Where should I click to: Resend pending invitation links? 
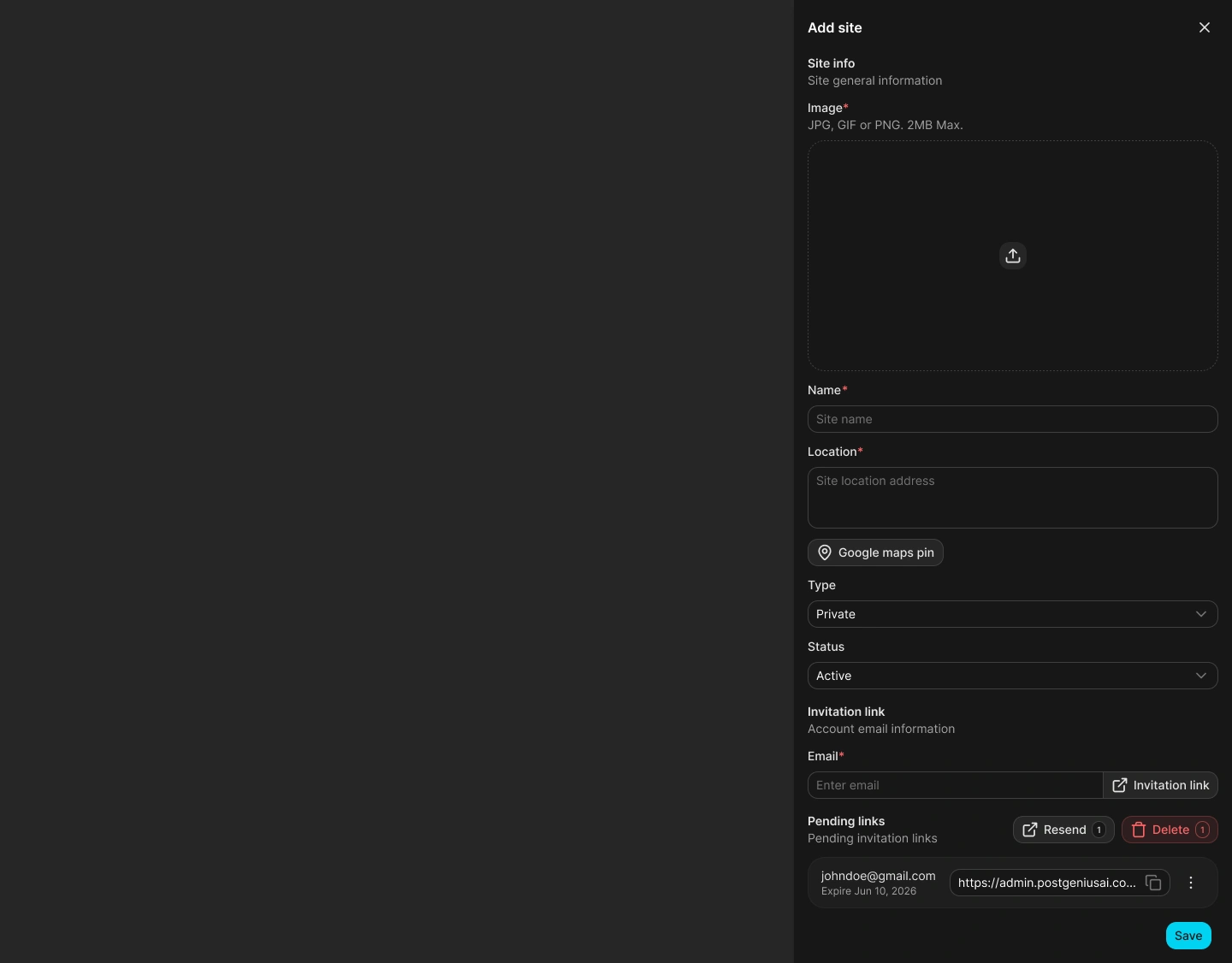1063,830
